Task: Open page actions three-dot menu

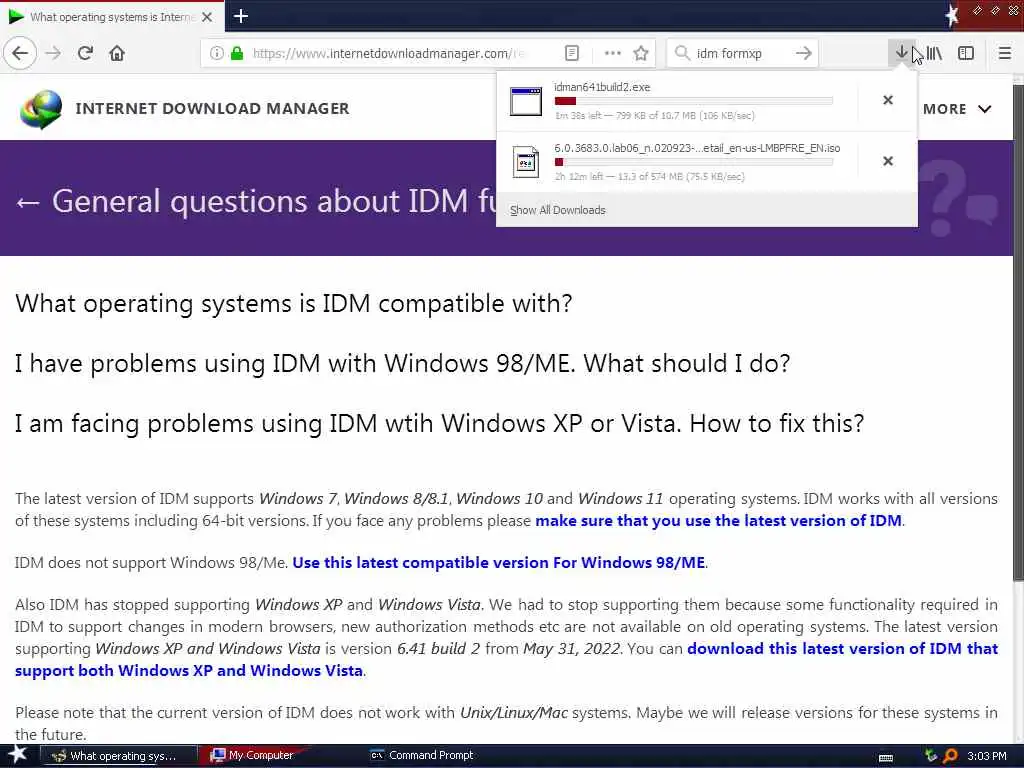Action: 613,53
